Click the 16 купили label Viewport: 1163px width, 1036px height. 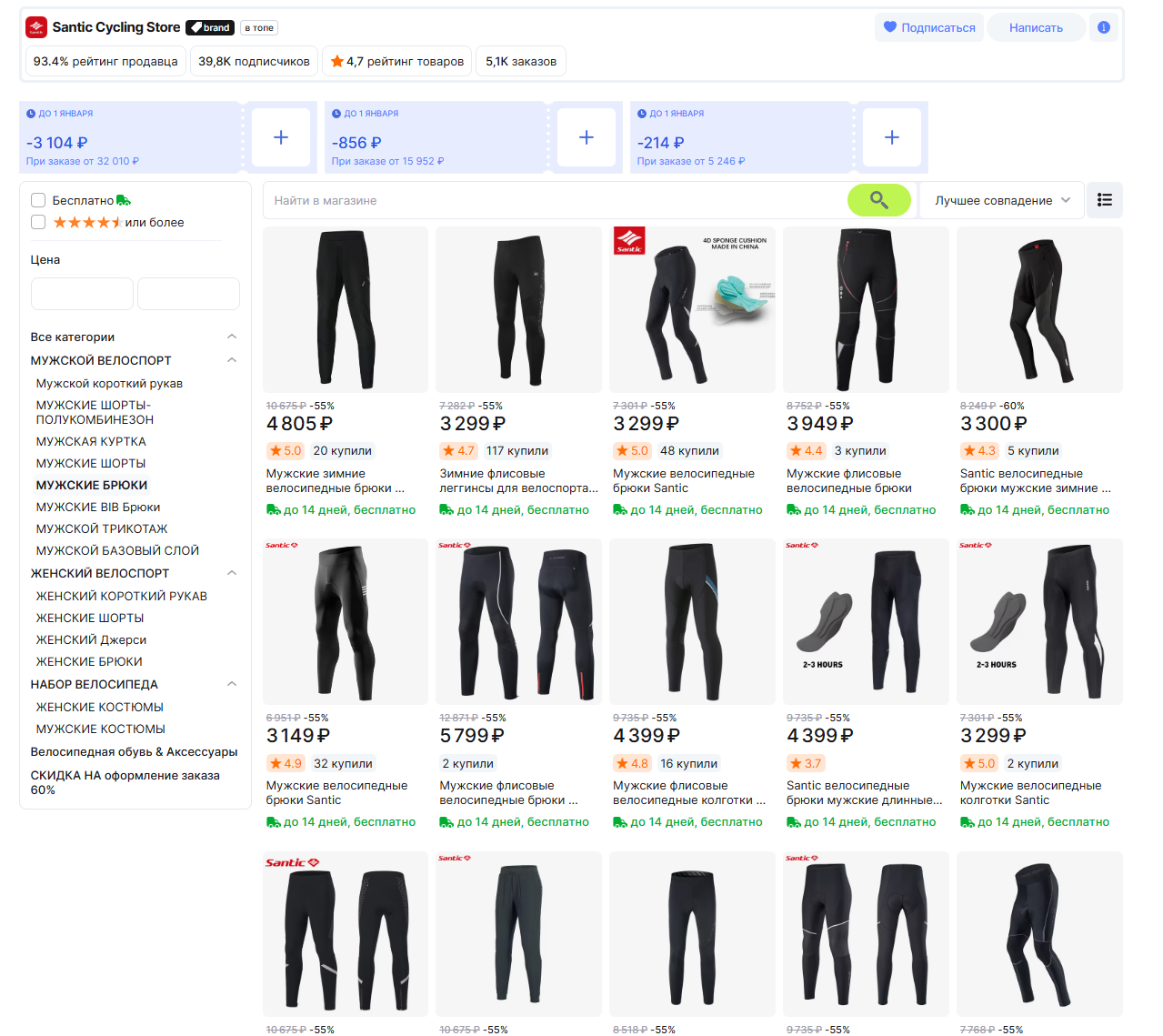689,763
